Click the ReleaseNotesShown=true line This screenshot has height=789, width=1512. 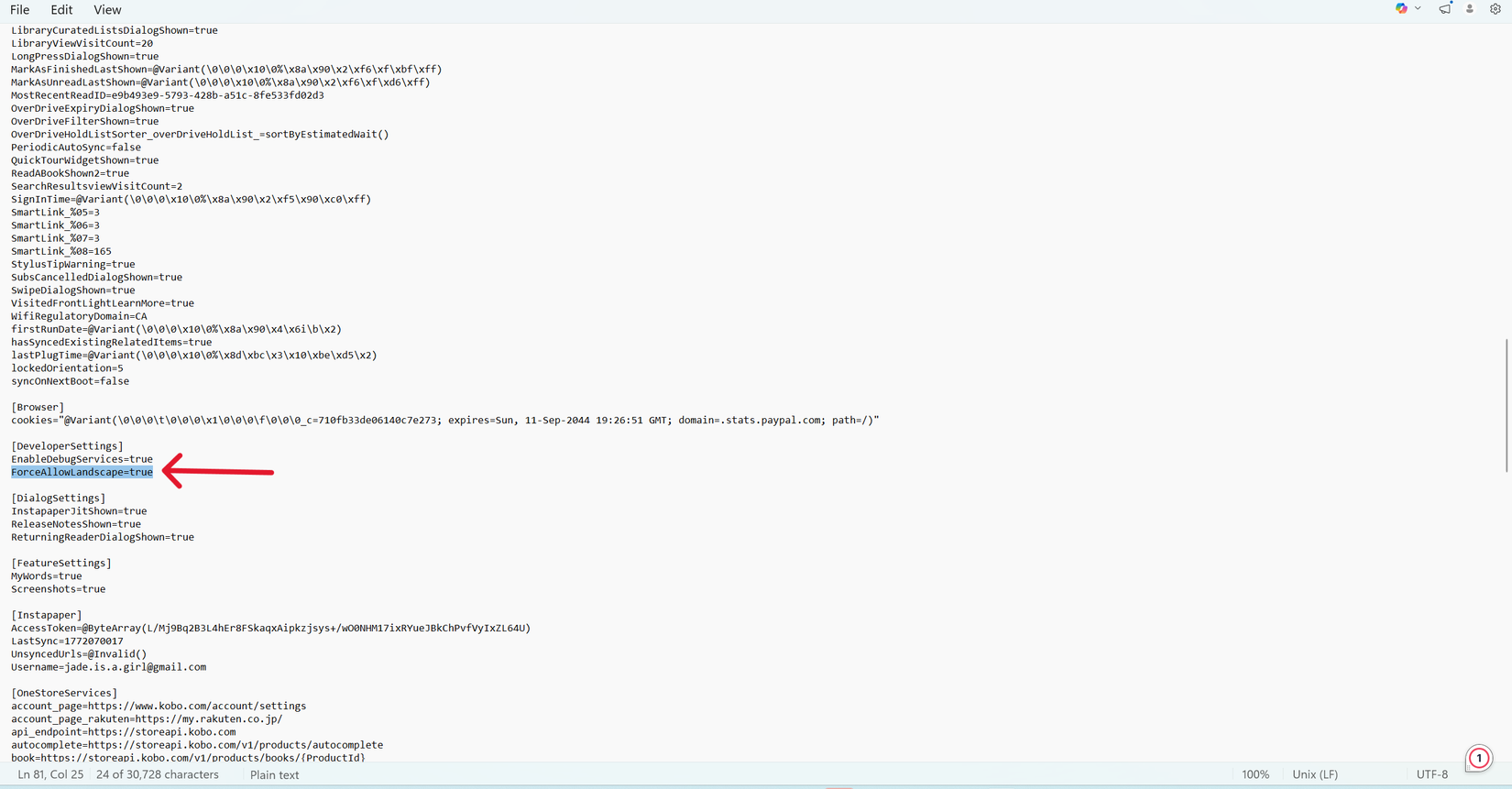click(76, 524)
